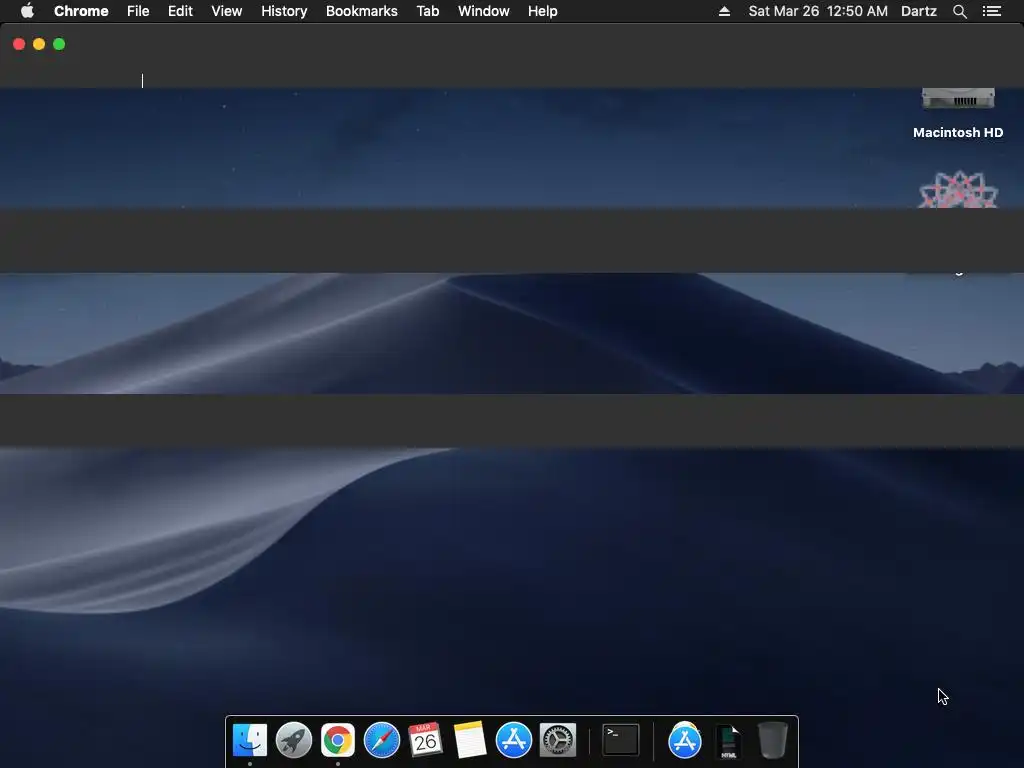Open System Preferences gear in Dock
1024x768 pixels.
pos(558,740)
